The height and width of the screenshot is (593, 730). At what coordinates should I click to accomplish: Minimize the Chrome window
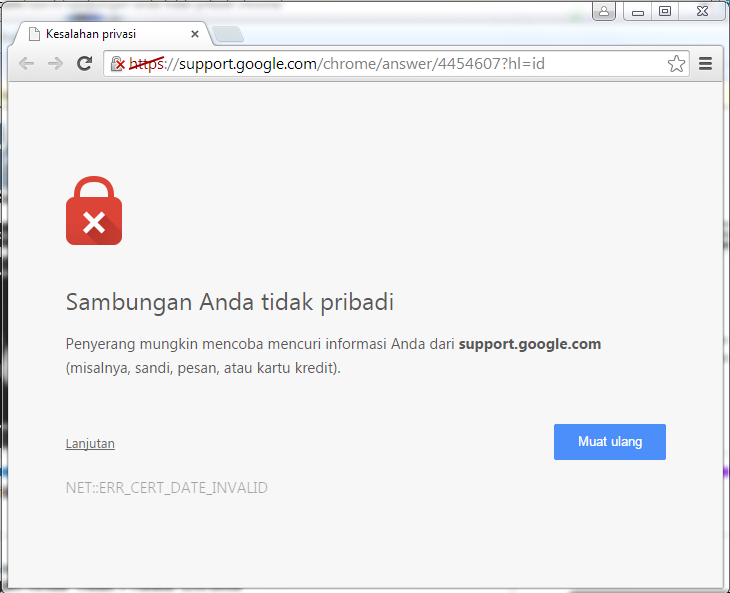coord(638,11)
